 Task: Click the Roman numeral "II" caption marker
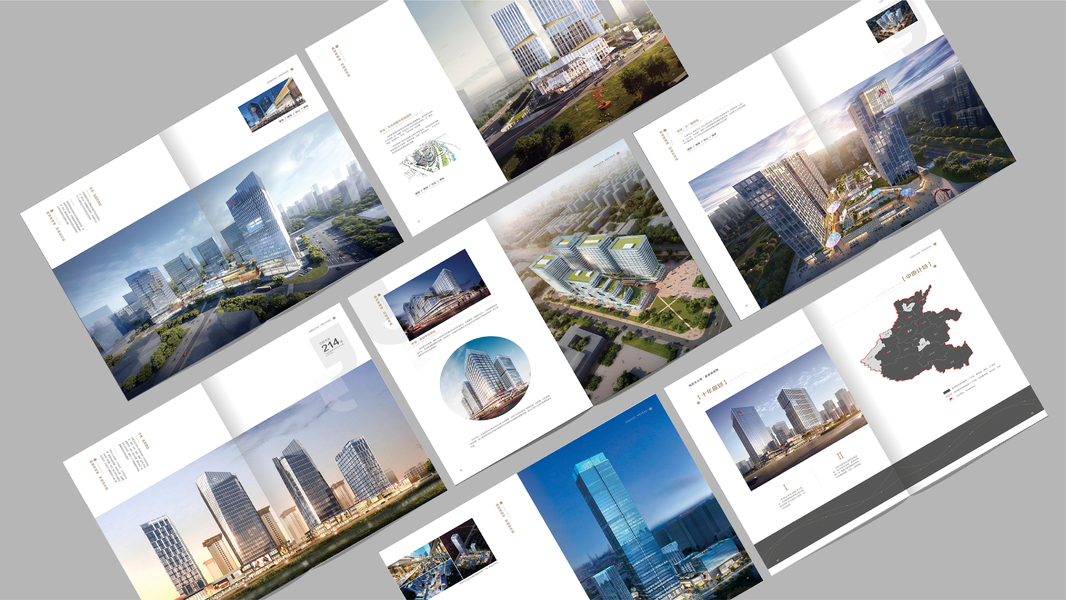point(840,457)
